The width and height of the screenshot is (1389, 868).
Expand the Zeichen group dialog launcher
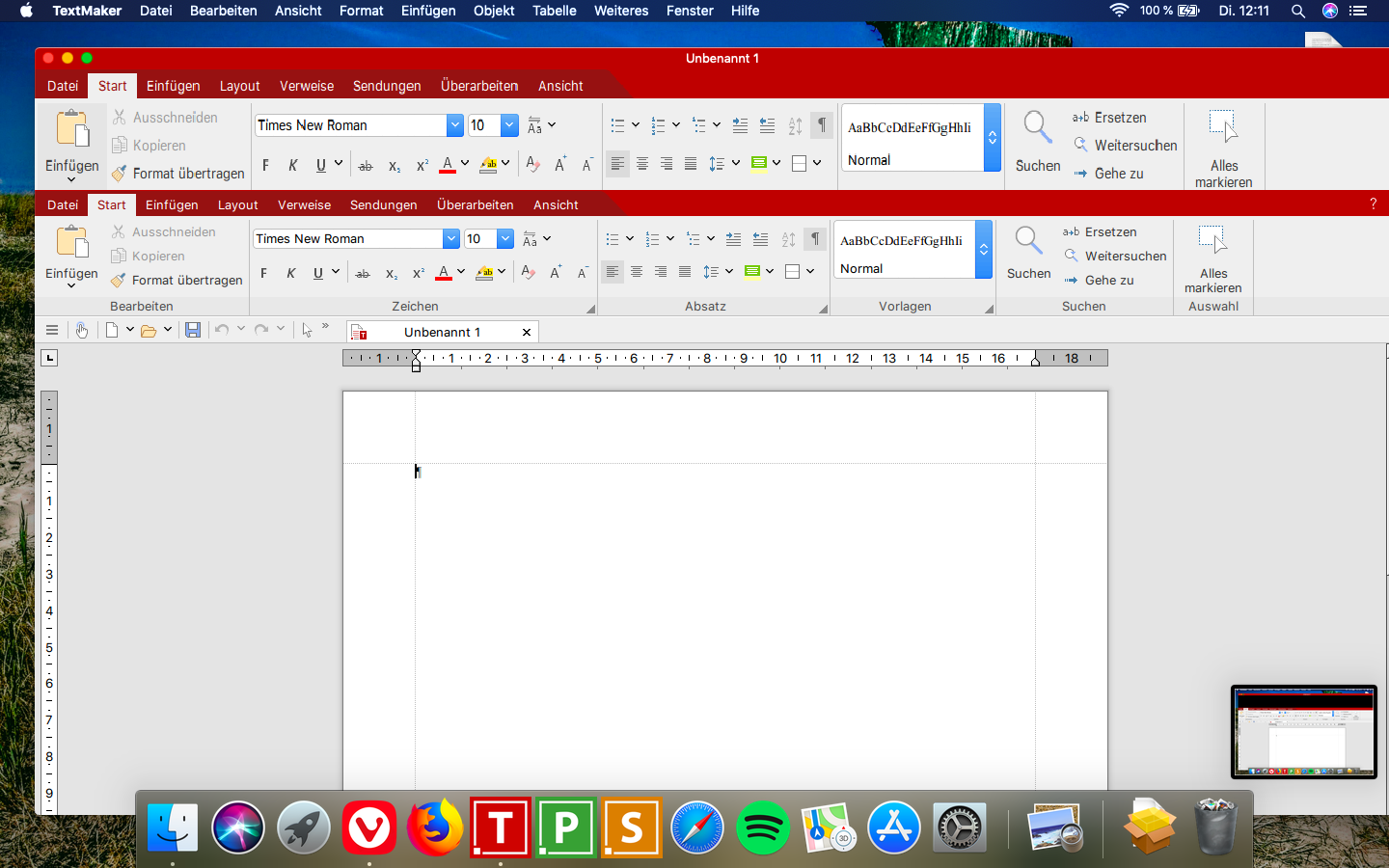(x=590, y=309)
